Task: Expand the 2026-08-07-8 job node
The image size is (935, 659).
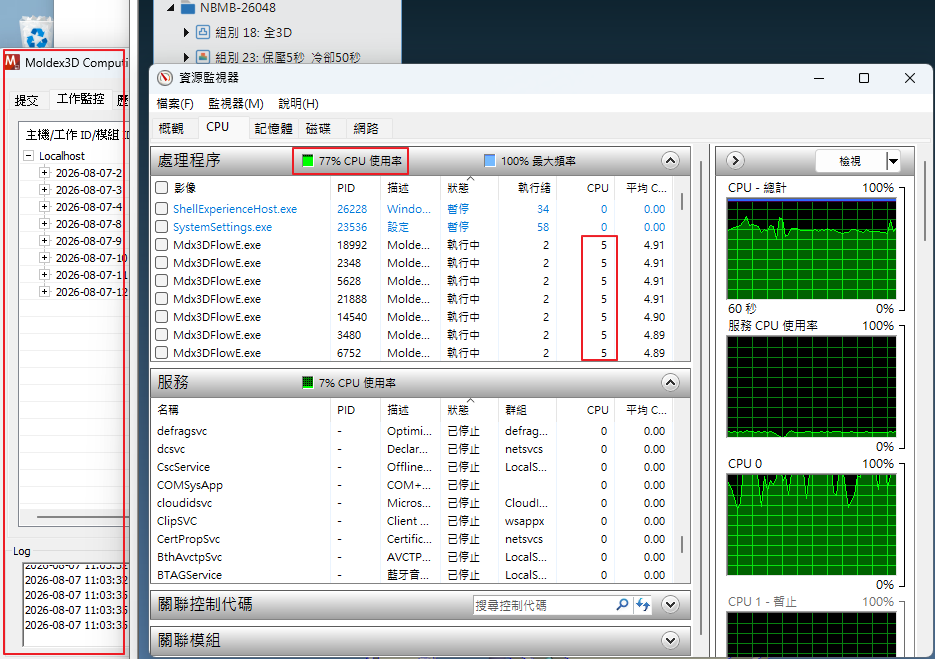Action: pos(44,224)
